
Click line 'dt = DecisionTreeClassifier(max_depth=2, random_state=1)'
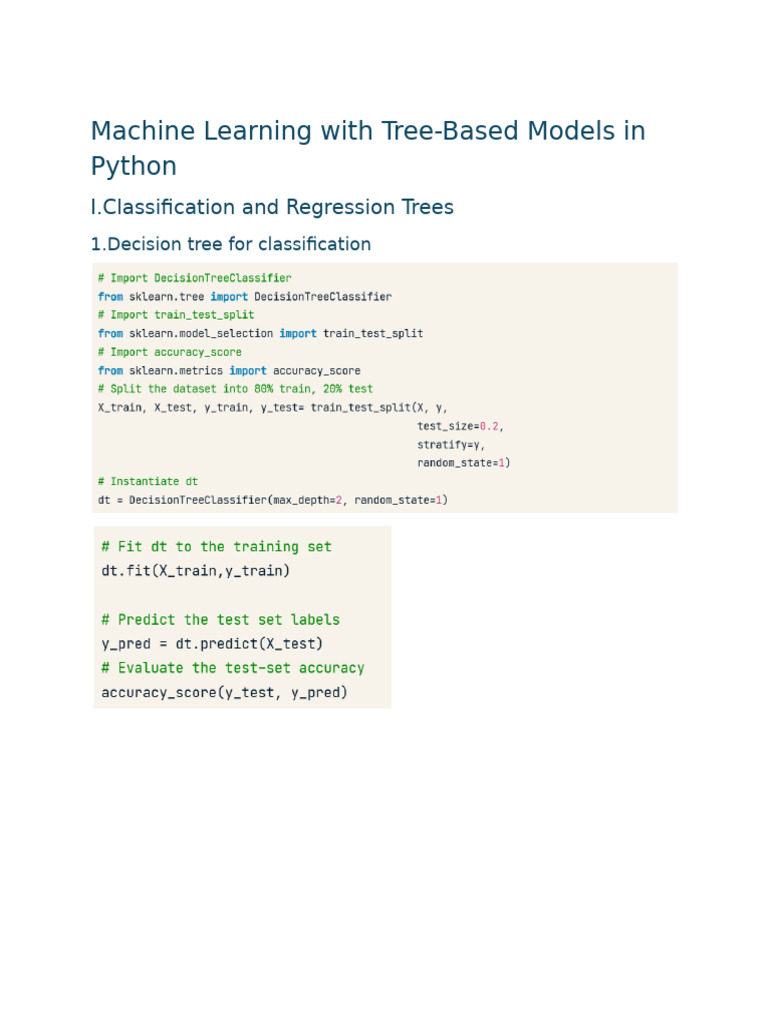(273, 500)
